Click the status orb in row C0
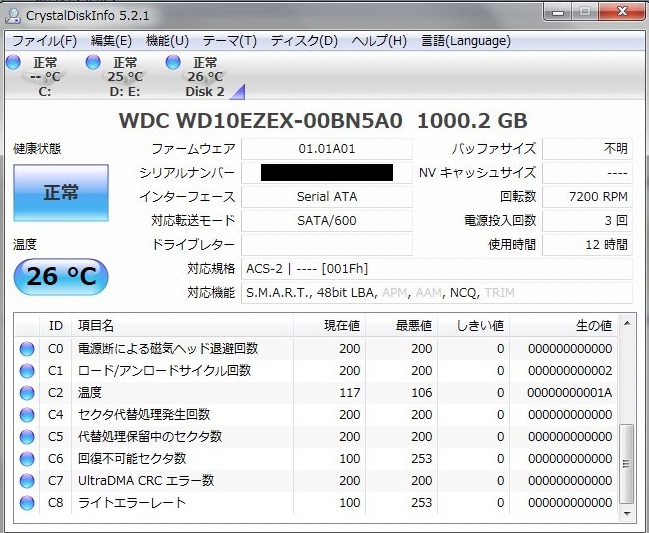The width and height of the screenshot is (649, 533). [27, 349]
